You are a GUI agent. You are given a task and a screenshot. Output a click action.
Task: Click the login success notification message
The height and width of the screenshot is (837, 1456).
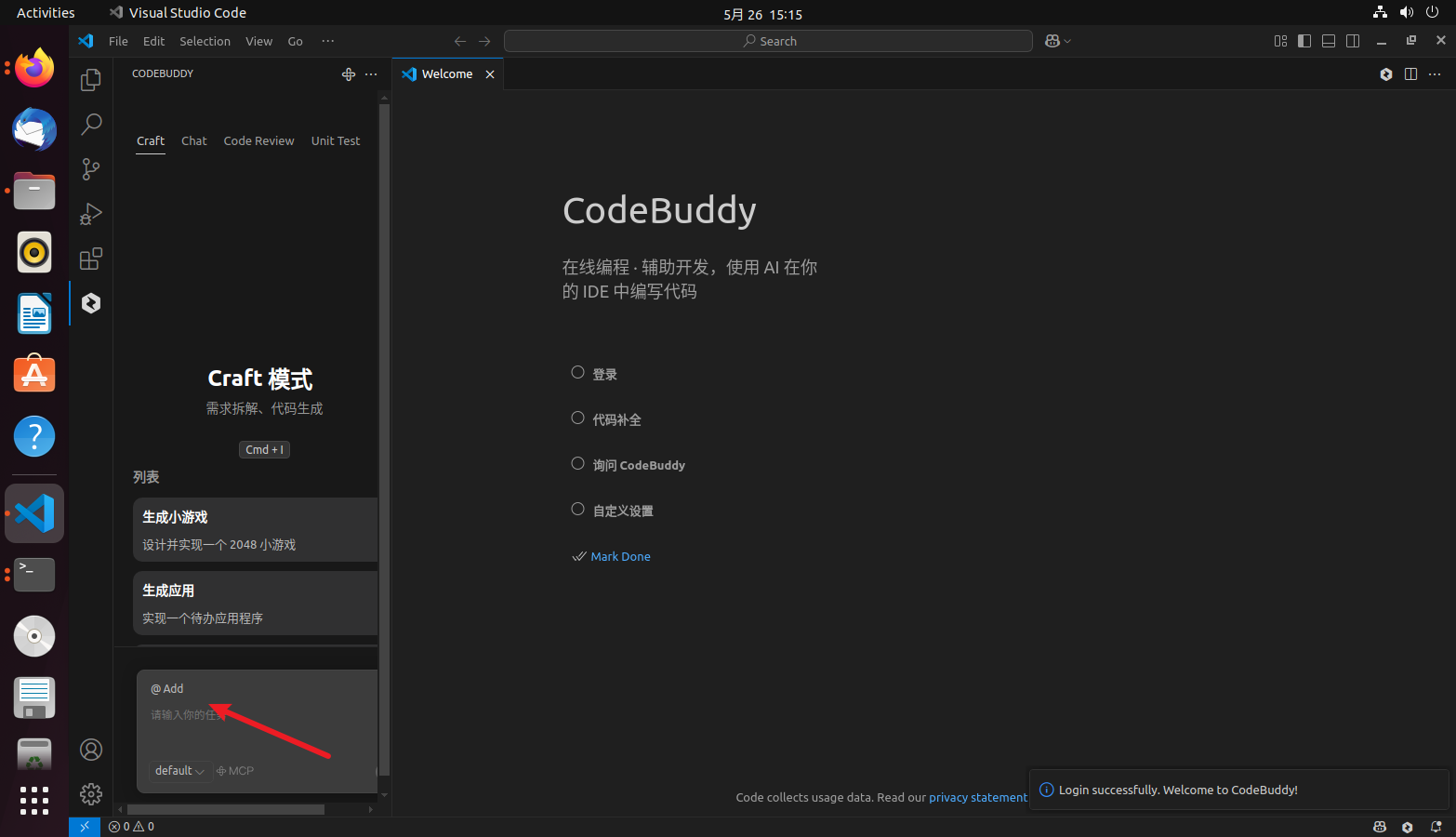pyautogui.click(x=1178, y=790)
